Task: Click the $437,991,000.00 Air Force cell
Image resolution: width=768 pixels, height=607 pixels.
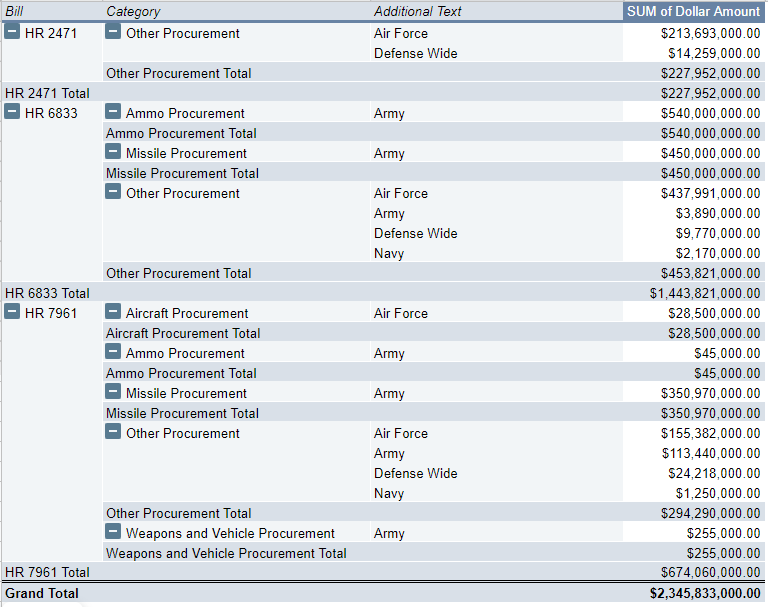Action: (694, 194)
